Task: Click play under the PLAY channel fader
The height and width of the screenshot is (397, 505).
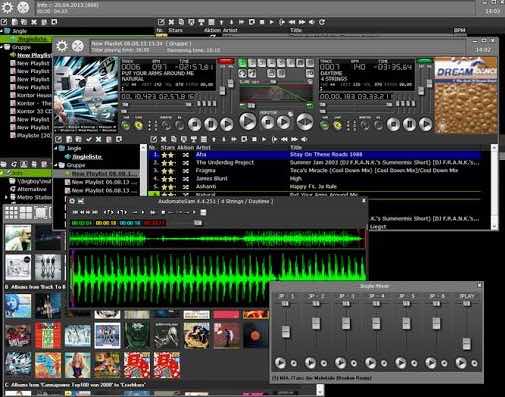Action: [461, 363]
